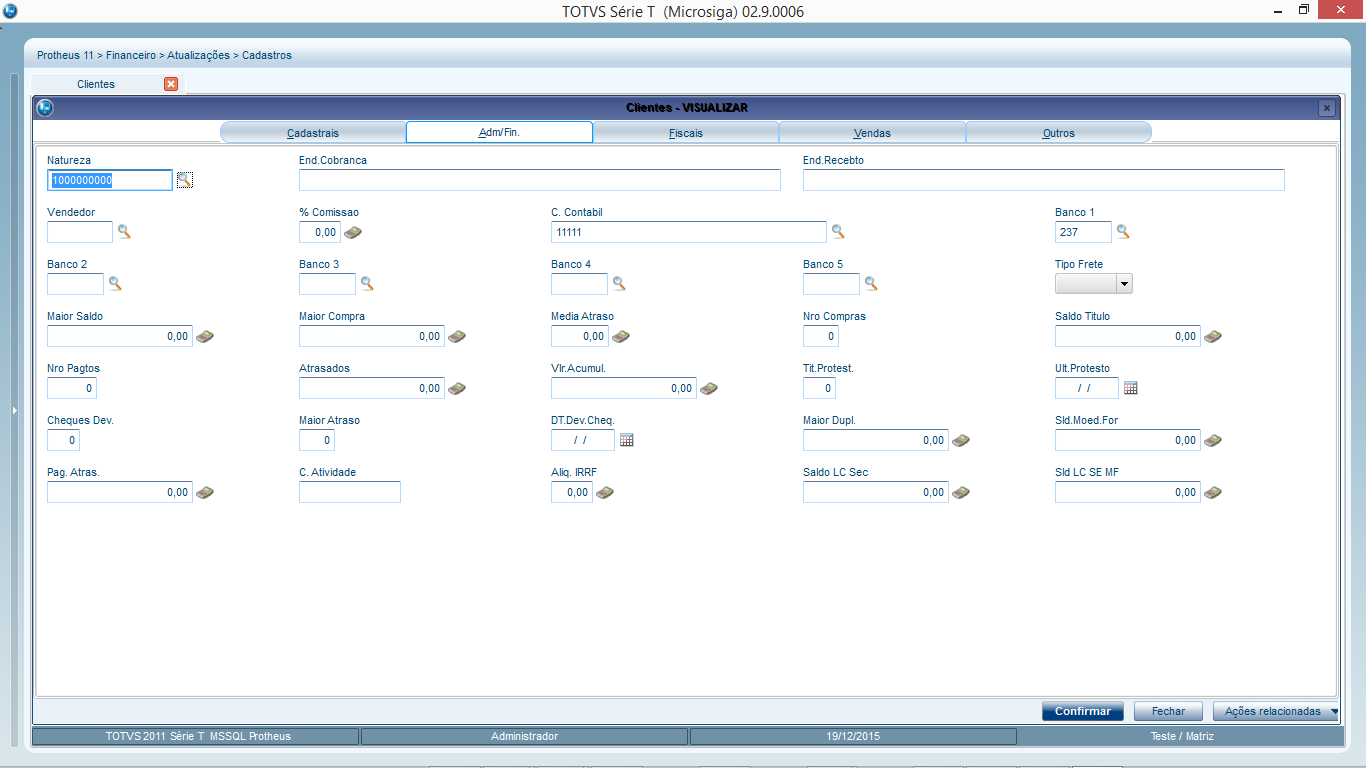
Task: Go to the Vendas tab
Action: click(x=872, y=133)
